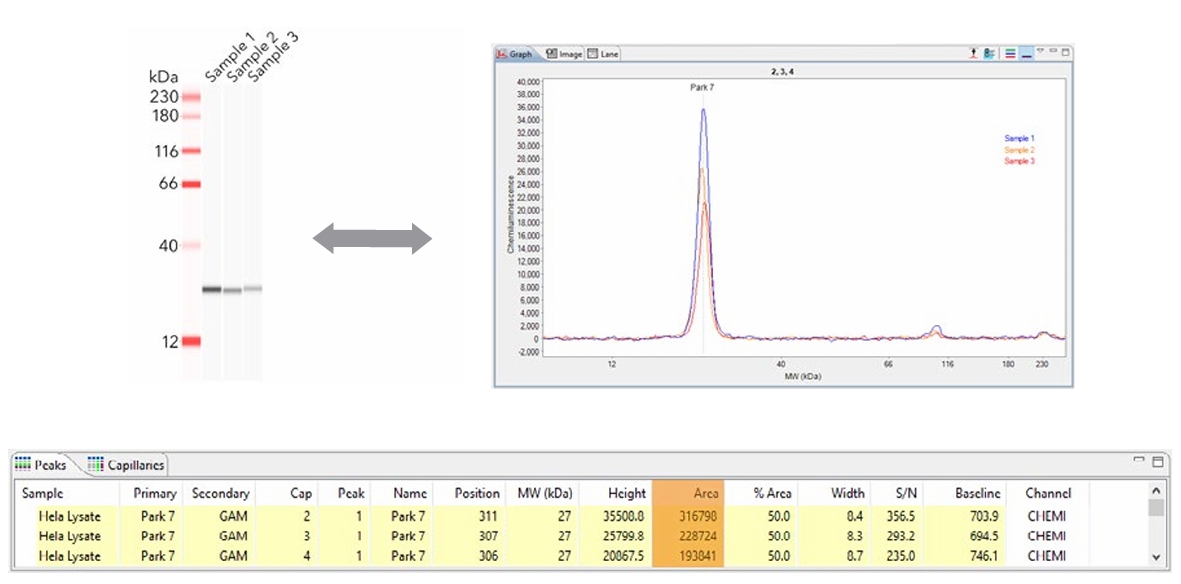This screenshot has width=1181, height=584.
Task: Click the peak annotation icon in graph toolbar
Action: (971, 53)
